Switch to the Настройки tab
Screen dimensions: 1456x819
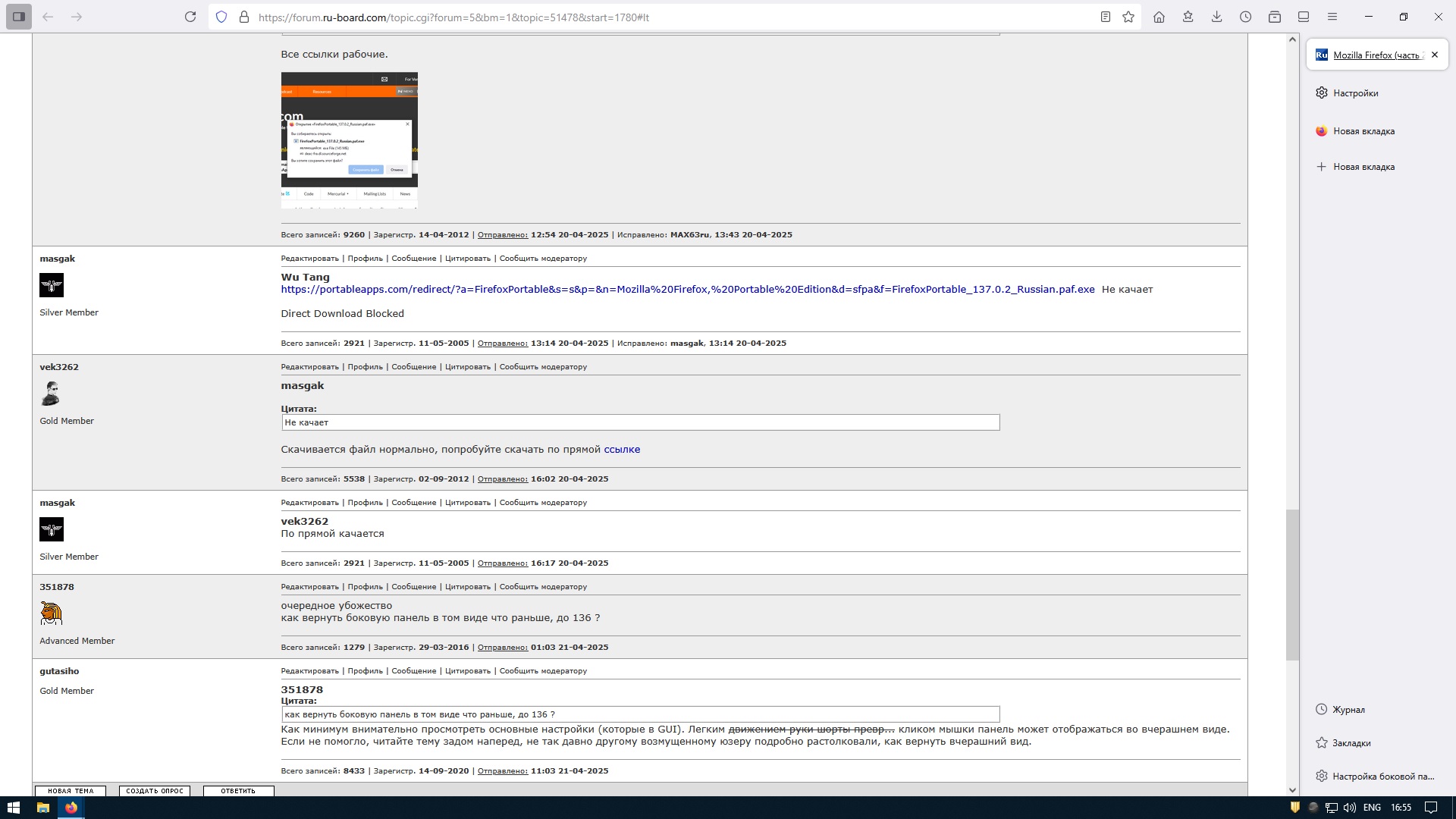pos(1355,93)
